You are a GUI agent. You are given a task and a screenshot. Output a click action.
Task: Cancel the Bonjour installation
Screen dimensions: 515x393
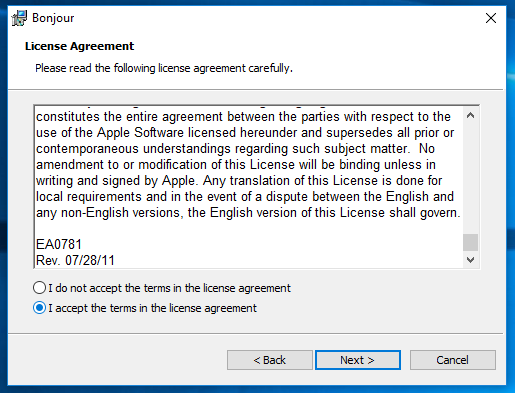(x=453, y=360)
